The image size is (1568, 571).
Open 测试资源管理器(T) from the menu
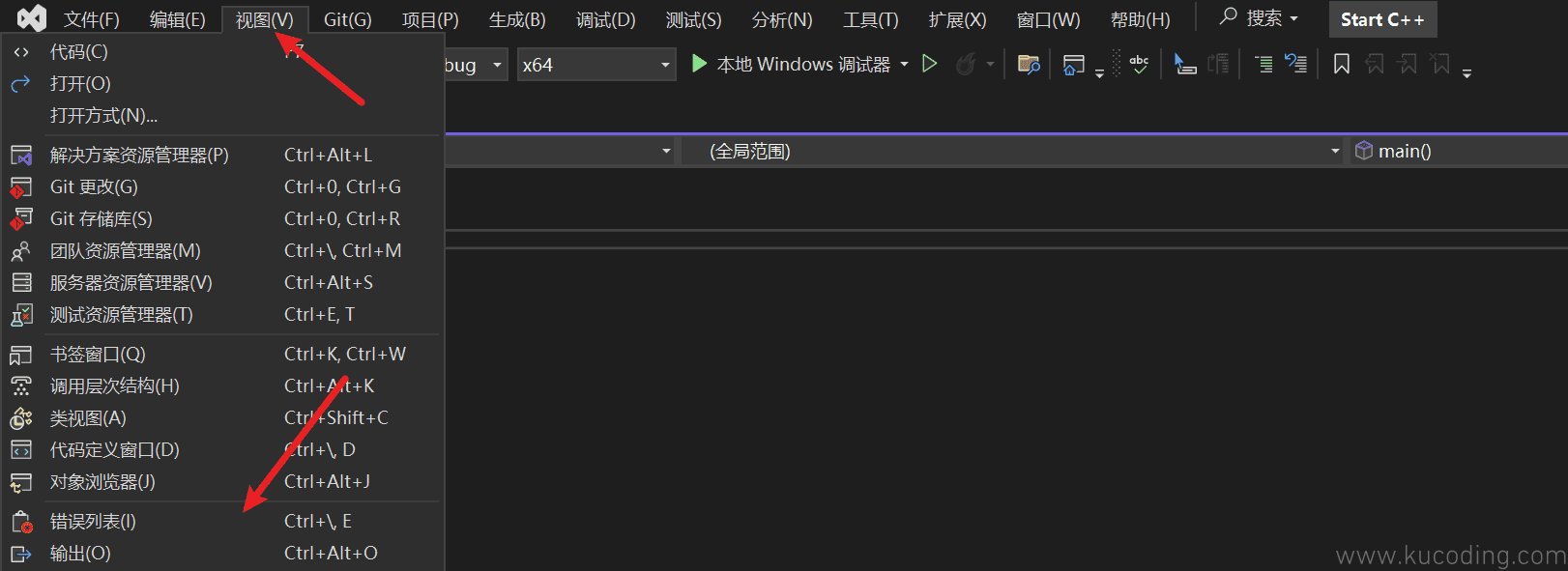[x=222, y=315]
